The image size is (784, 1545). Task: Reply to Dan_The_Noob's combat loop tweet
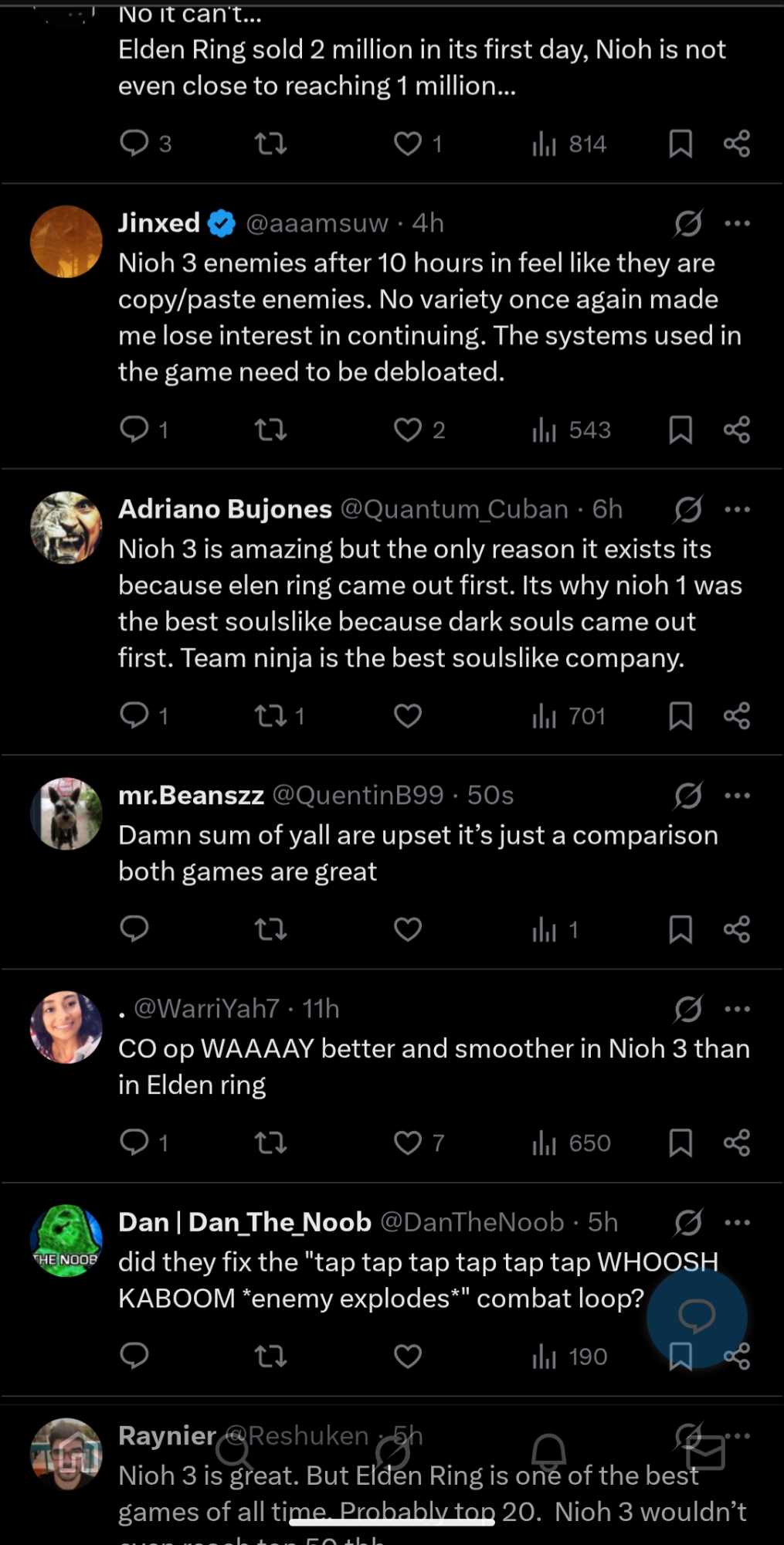[134, 1356]
